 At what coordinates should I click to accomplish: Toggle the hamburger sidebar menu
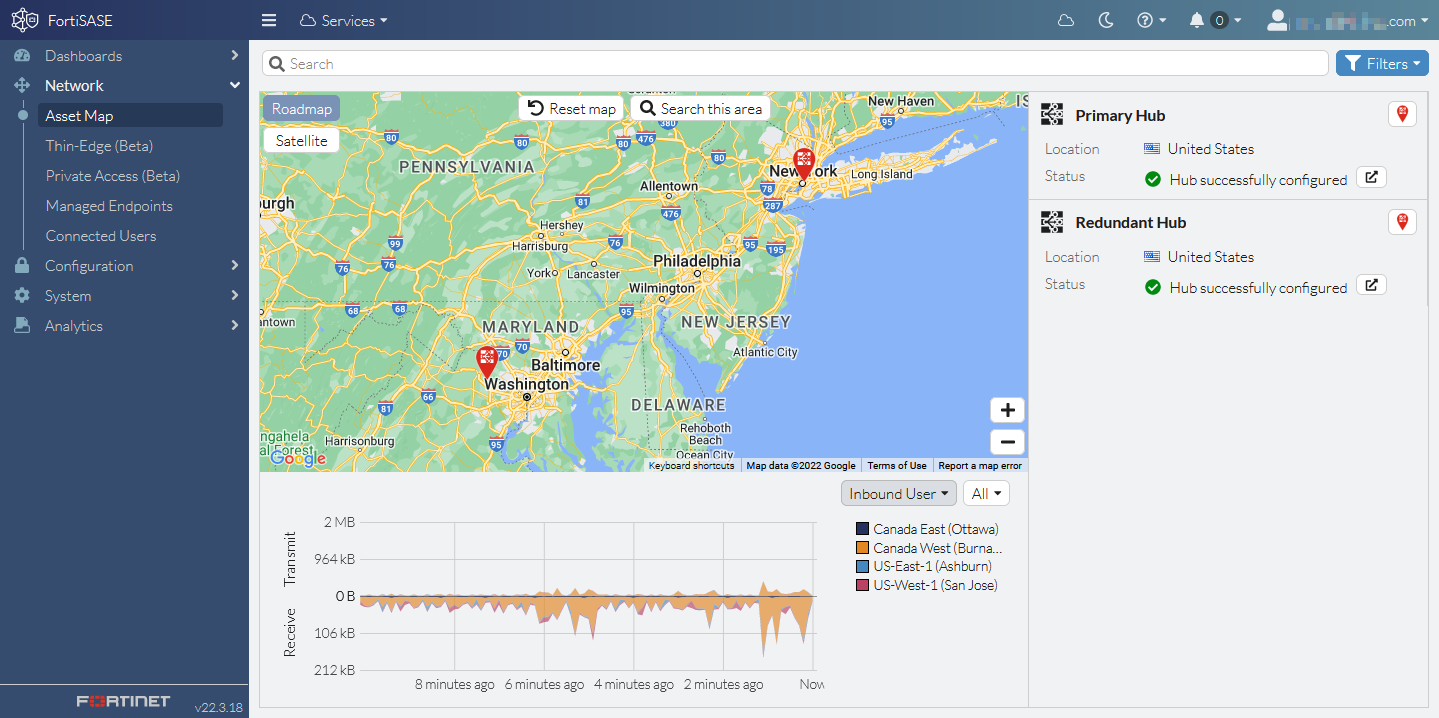pos(268,20)
